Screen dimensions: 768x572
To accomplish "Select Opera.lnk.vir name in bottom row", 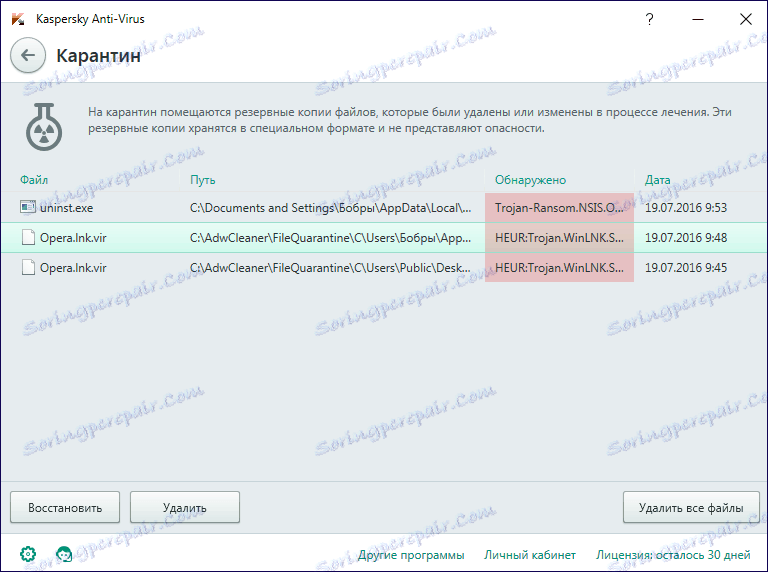I will (x=73, y=268).
